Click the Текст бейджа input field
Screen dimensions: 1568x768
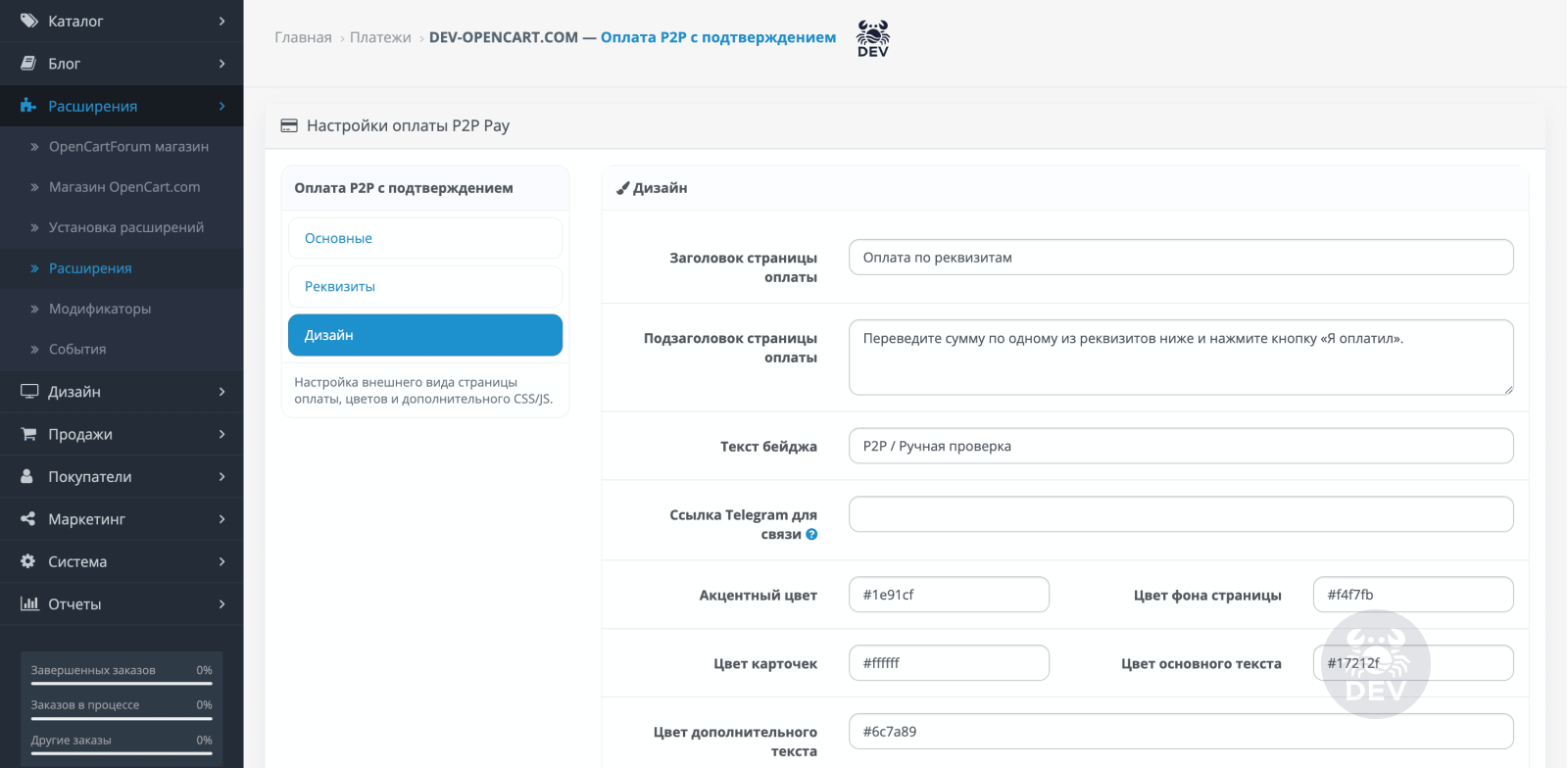click(x=1181, y=446)
